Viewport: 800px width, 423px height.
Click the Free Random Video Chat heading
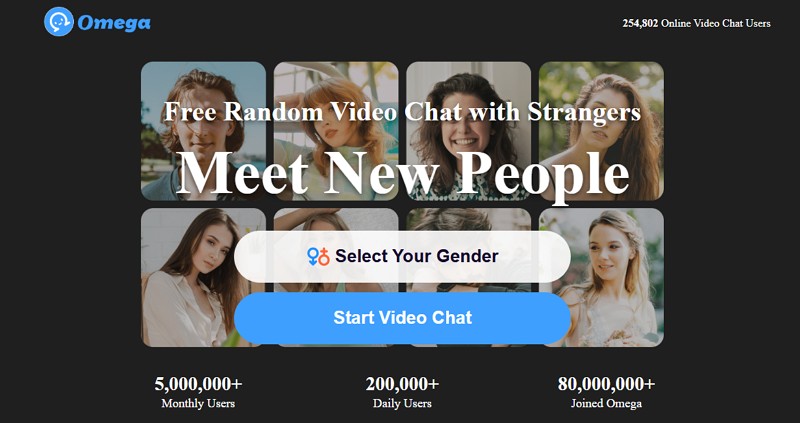coord(402,111)
